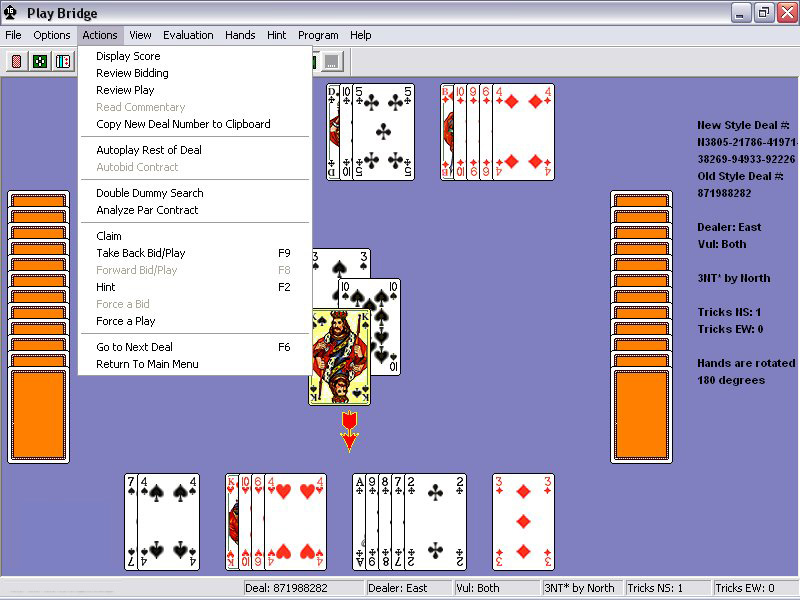Choose Display Score from Actions menu

128,56
